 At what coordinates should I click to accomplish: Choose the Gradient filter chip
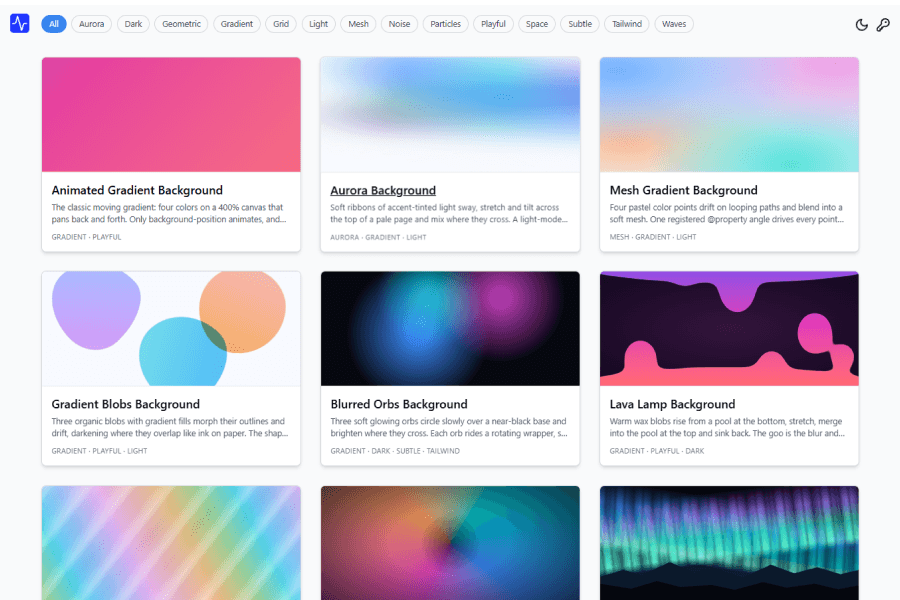[x=236, y=24]
